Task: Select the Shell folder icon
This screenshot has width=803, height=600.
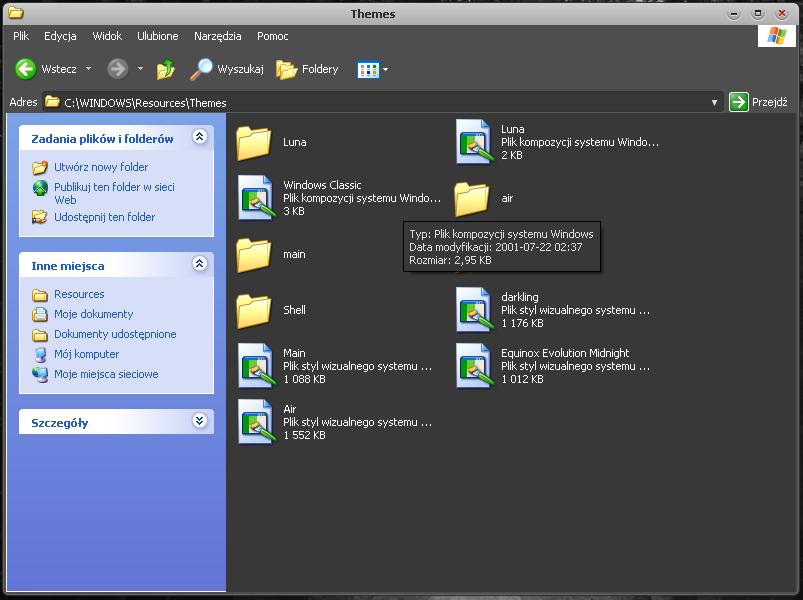Action: pos(253,311)
